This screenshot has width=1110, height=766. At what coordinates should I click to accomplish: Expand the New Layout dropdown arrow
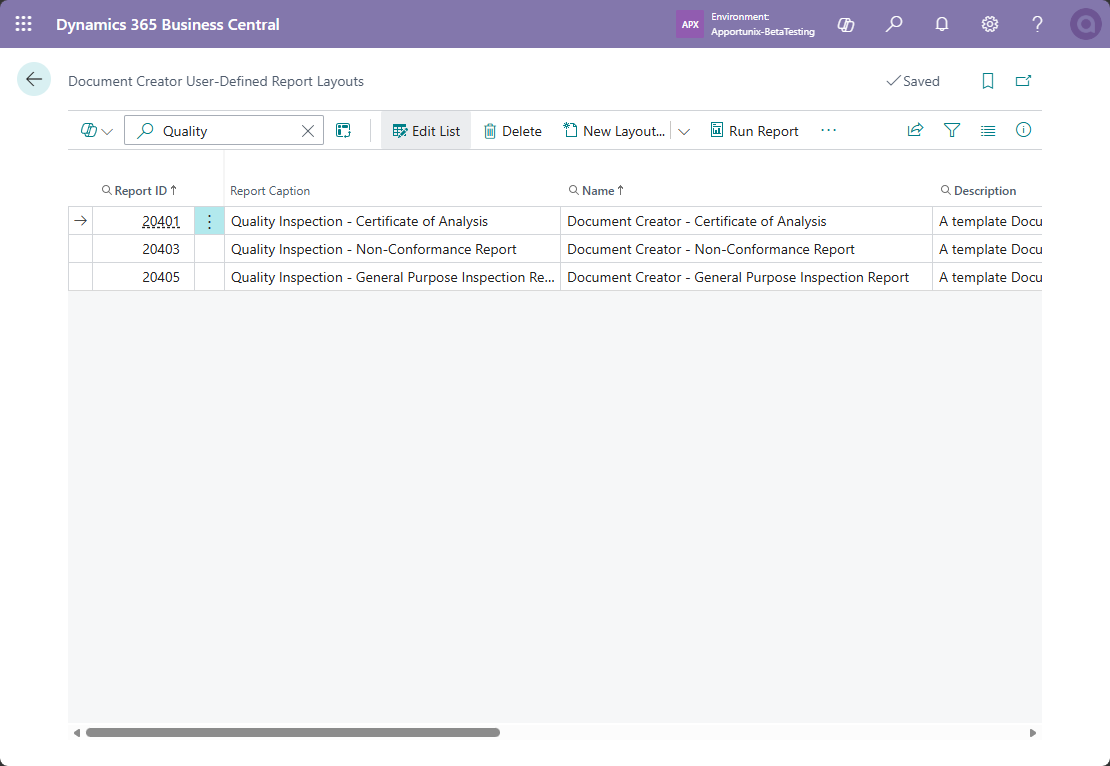tap(684, 132)
